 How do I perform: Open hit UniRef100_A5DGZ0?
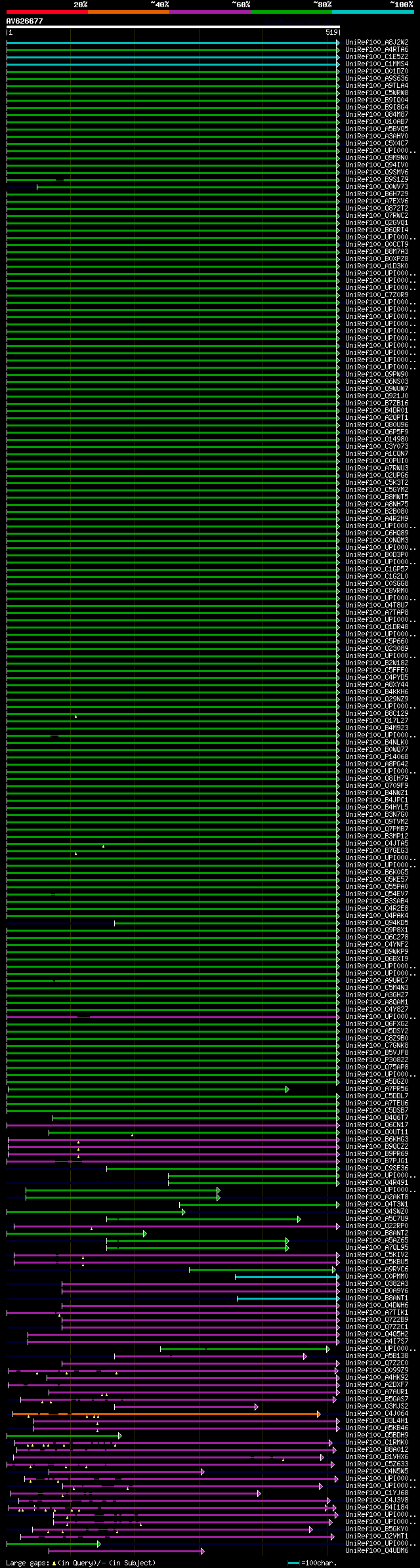pos(377,1082)
